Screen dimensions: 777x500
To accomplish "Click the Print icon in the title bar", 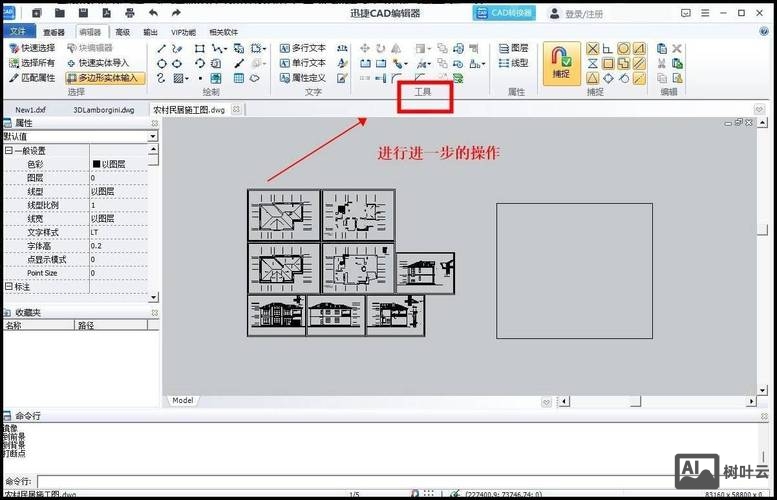I will [130, 13].
